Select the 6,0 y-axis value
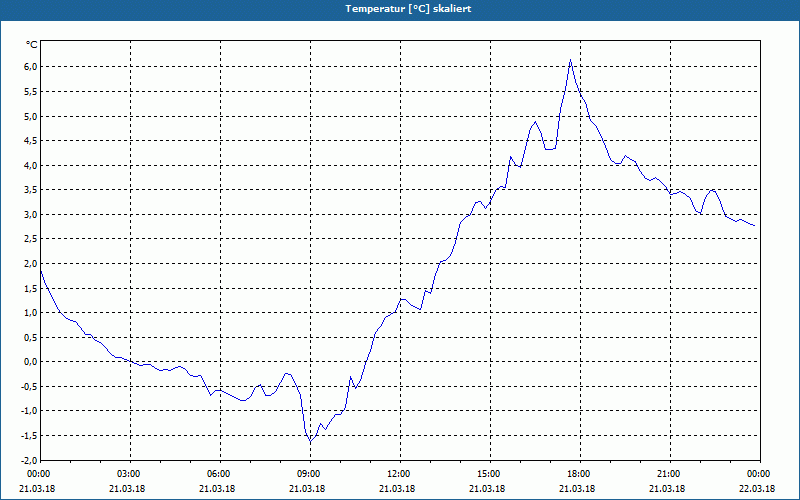 (x=30, y=67)
